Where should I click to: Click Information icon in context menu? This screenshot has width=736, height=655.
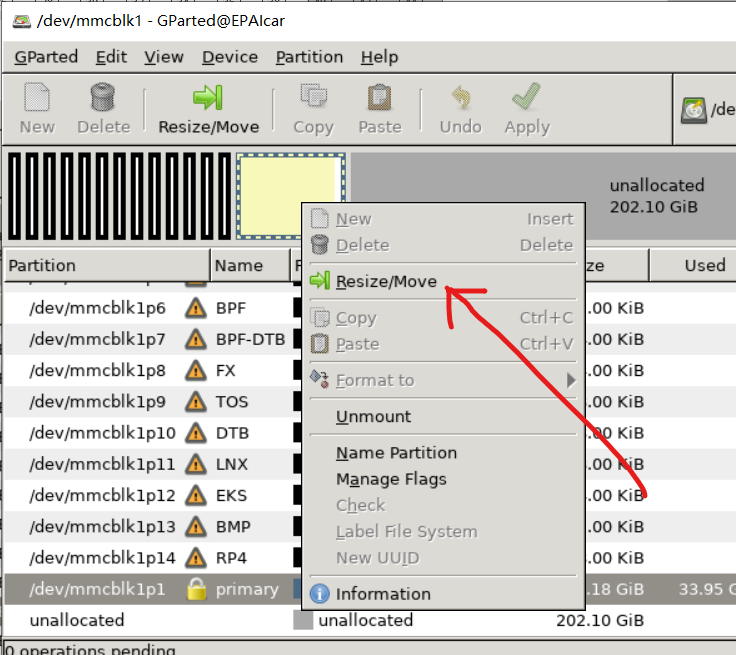click(x=320, y=594)
